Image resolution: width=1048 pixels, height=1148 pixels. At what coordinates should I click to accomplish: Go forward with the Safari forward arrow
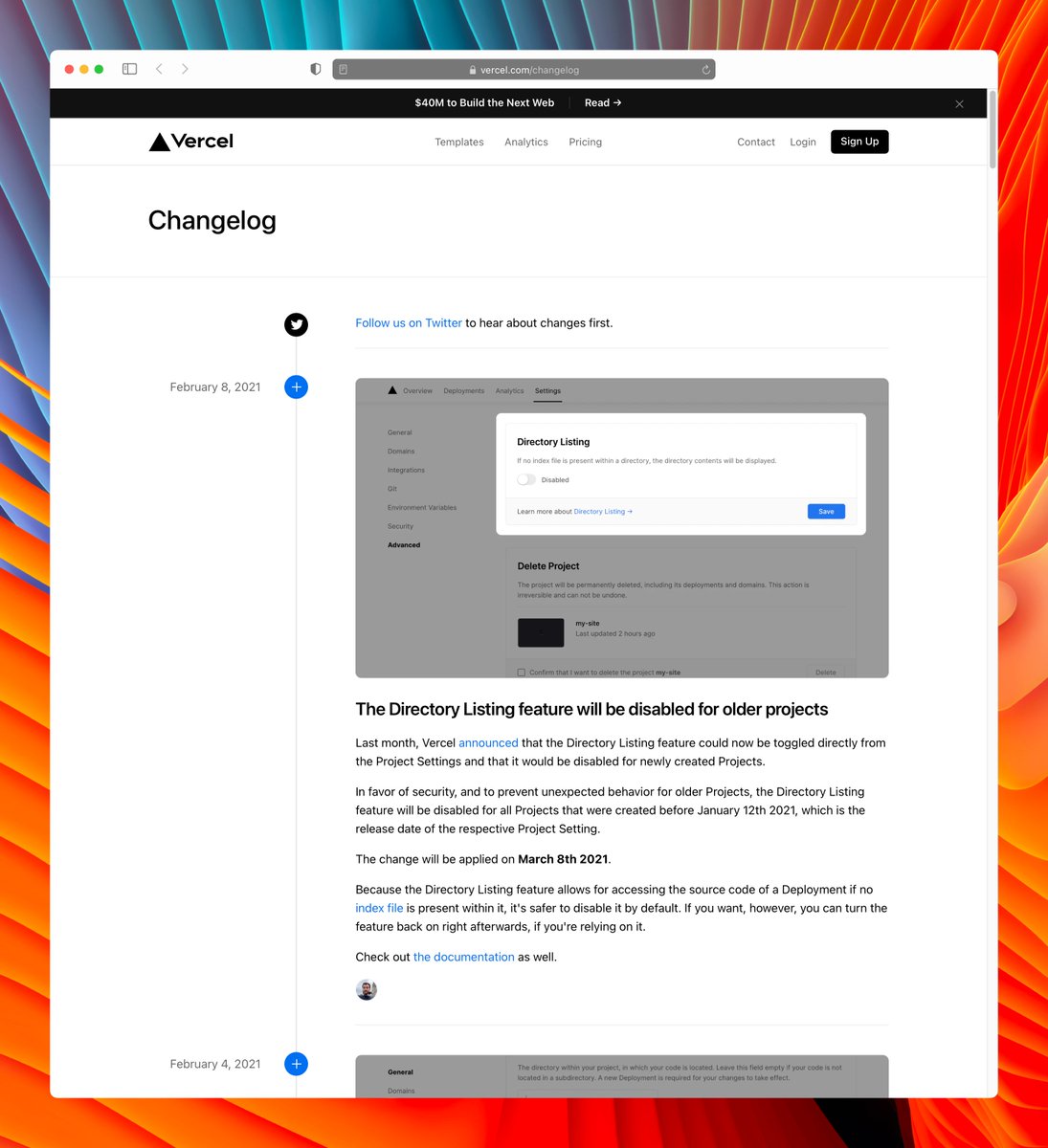click(185, 69)
